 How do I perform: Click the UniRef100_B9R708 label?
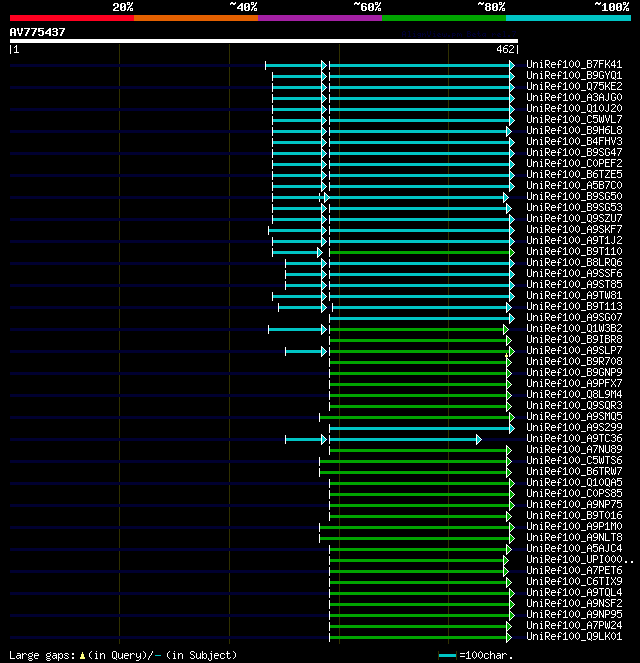(x=574, y=361)
